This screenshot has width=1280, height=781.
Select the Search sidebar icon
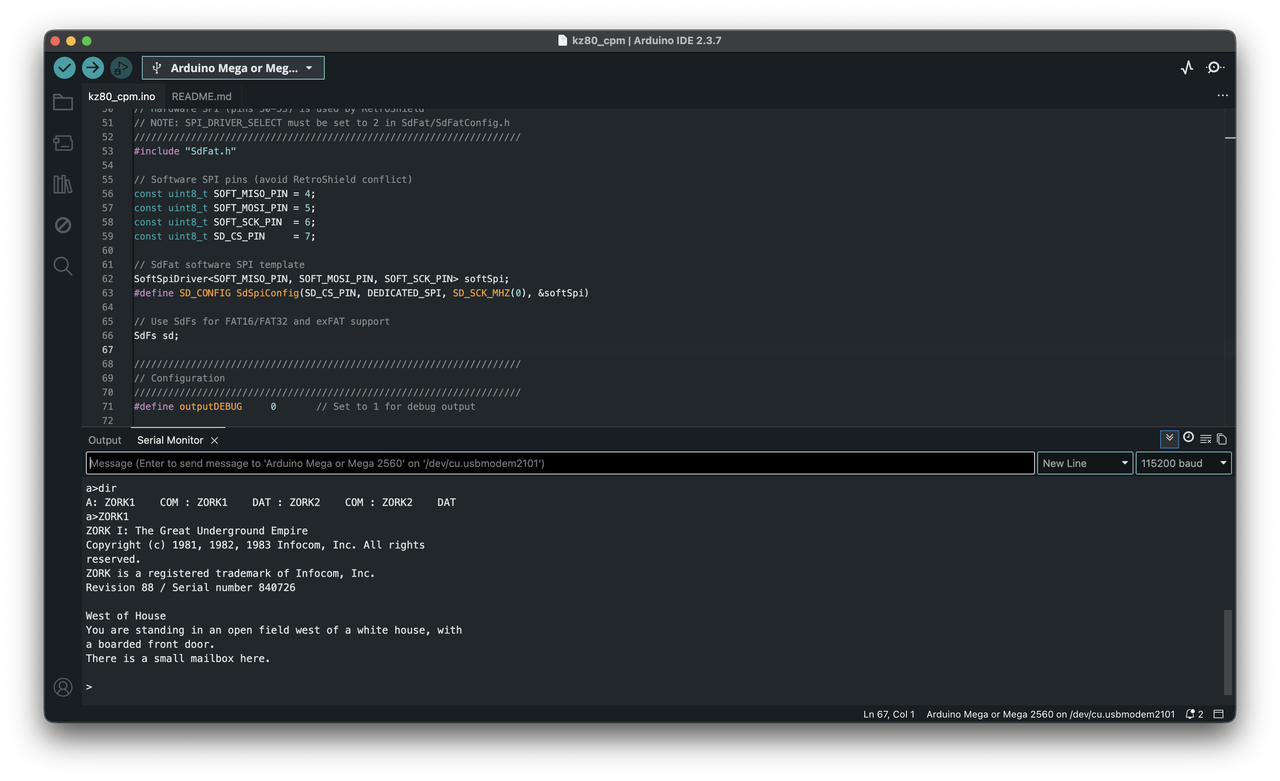coord(62,266)
